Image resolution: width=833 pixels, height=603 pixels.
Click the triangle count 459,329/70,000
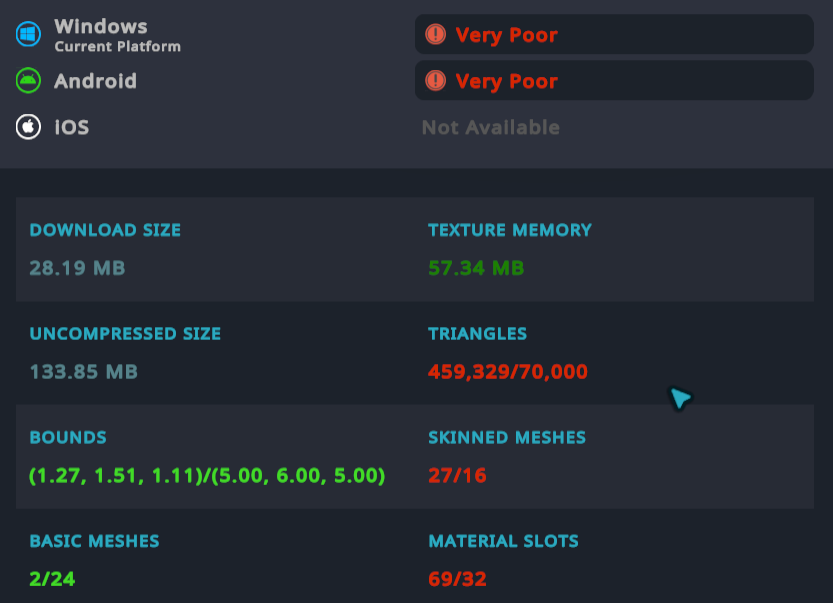(x=508, y=372)
